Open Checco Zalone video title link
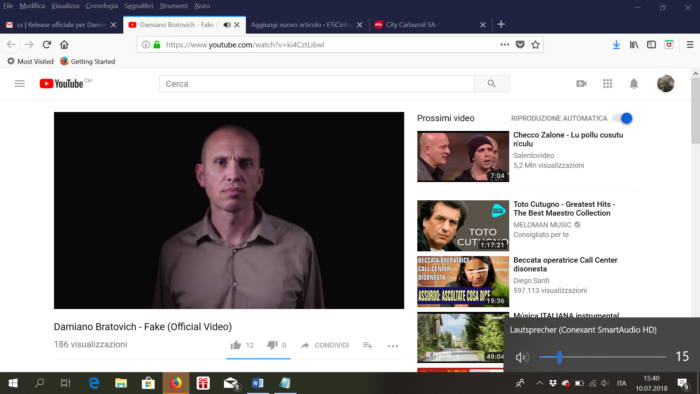Image resolution: width=700 pixels, height=394 pixels. pyautogui.click(x=568, y=139)
